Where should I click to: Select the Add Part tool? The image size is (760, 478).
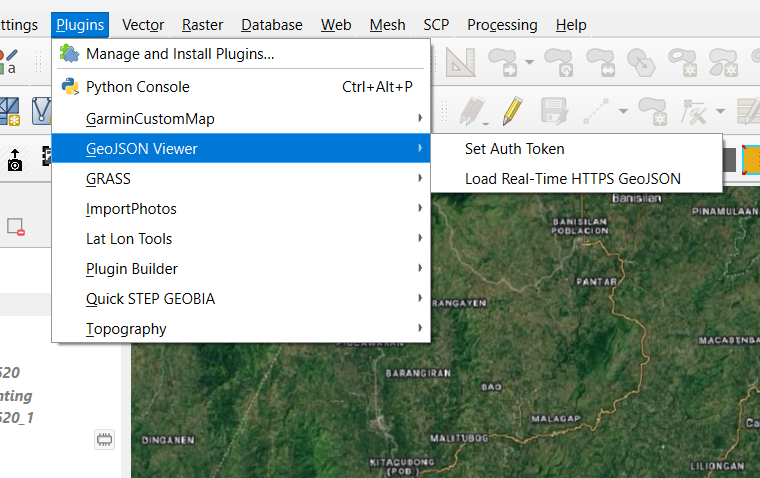pyautogui.click(x=724, y=62)
